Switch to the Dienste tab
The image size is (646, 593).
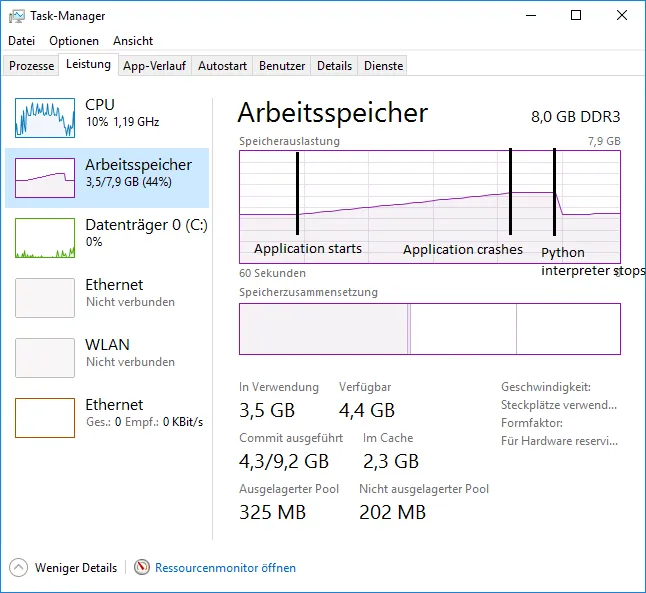pyautogui.click(x=384, y=66)
